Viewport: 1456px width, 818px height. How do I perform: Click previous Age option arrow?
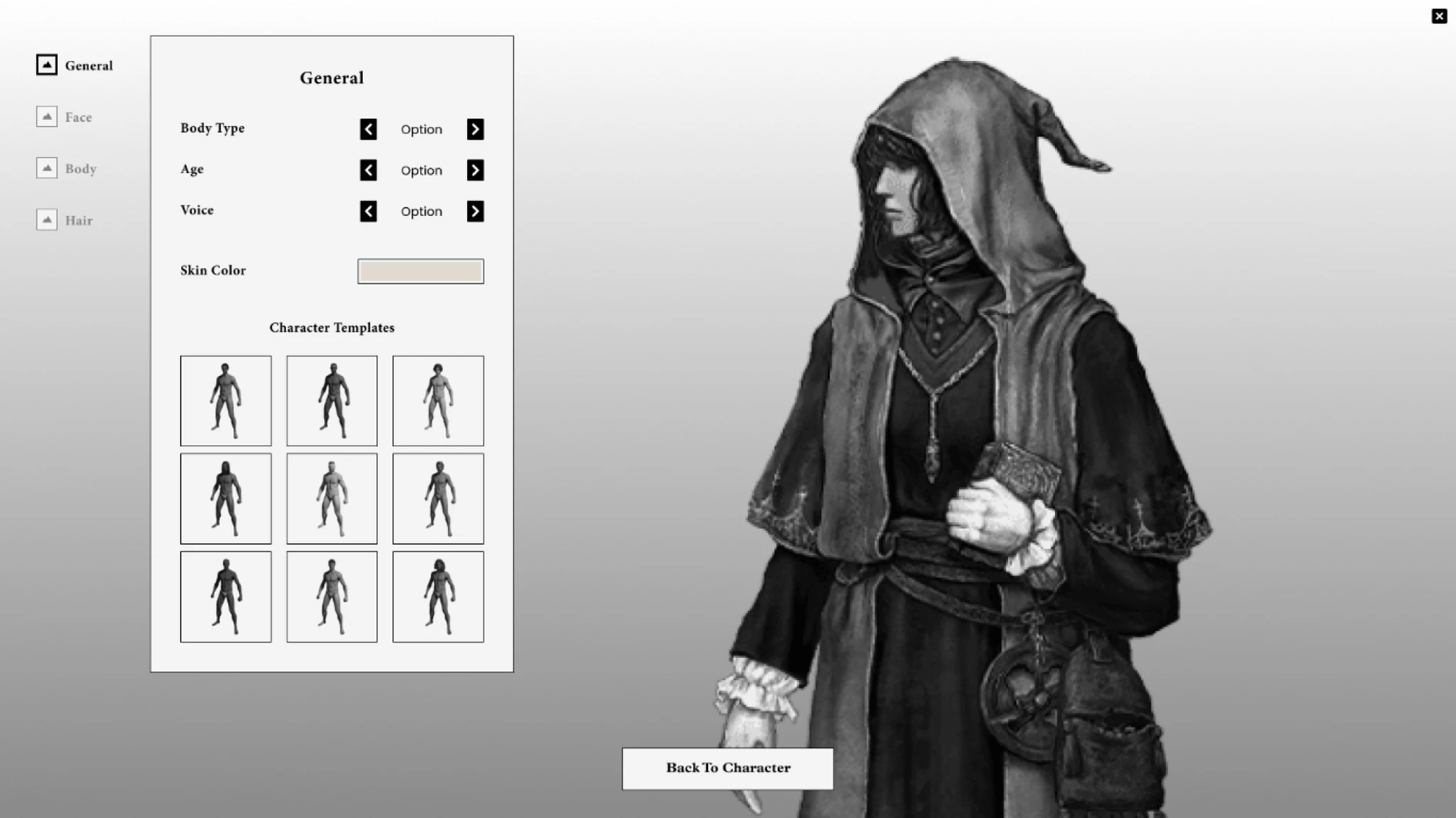368,171
